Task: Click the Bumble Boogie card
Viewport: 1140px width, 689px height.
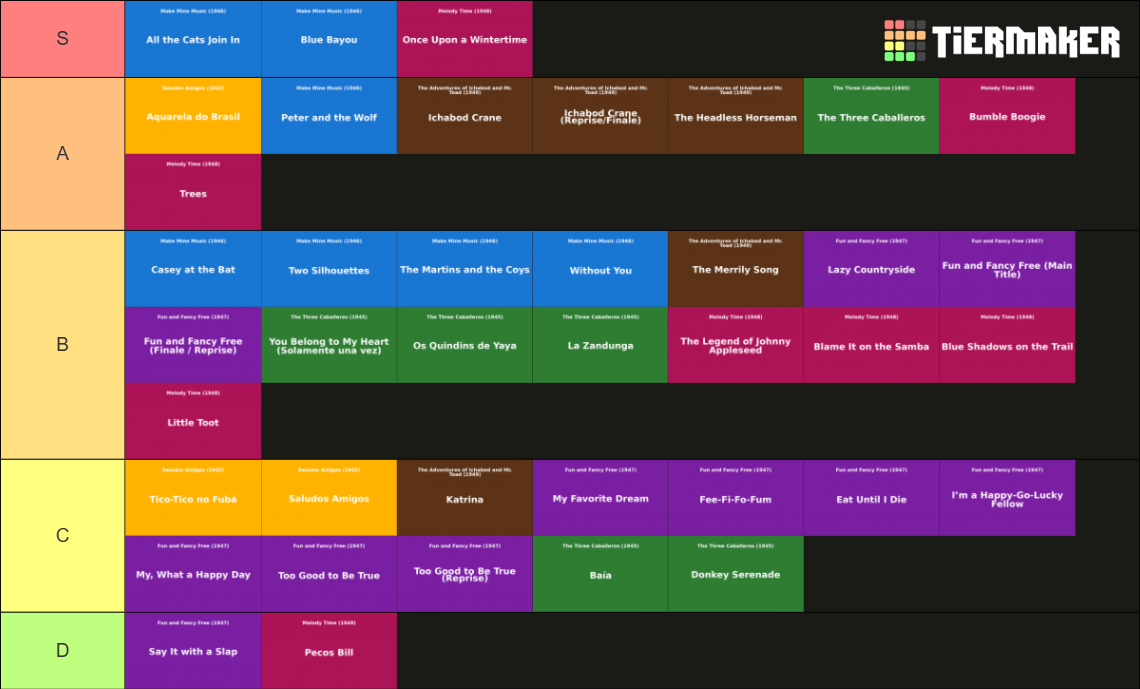Action: click(1007, 116)
